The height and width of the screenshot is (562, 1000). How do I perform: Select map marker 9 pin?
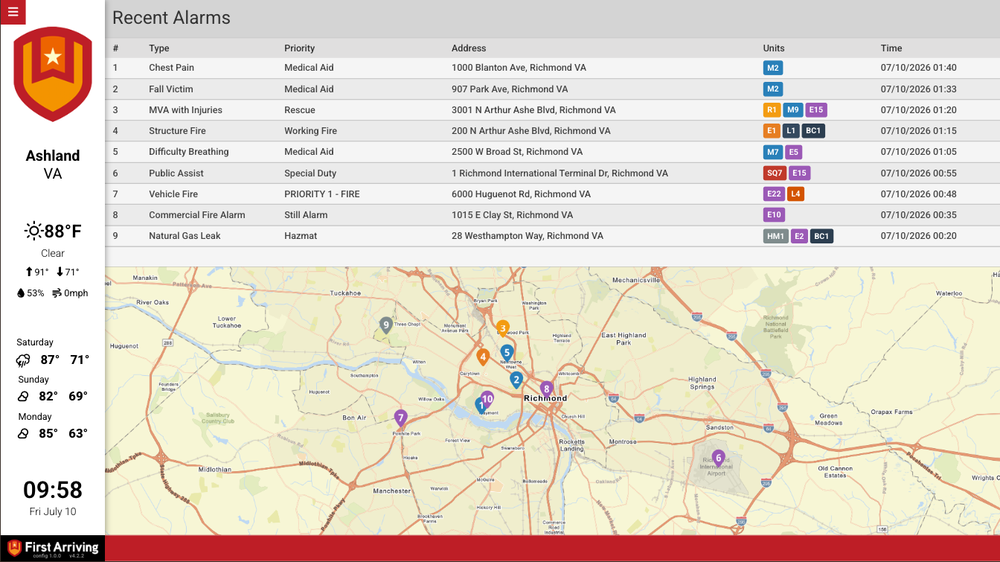click(x=386, y=325)
